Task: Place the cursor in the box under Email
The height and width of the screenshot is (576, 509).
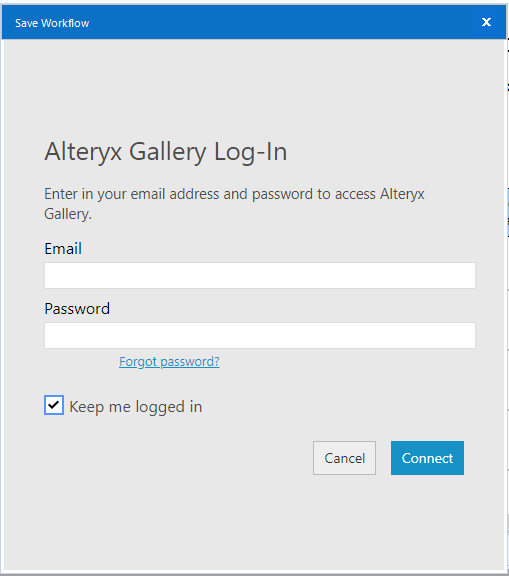Action: pos(260,275)
